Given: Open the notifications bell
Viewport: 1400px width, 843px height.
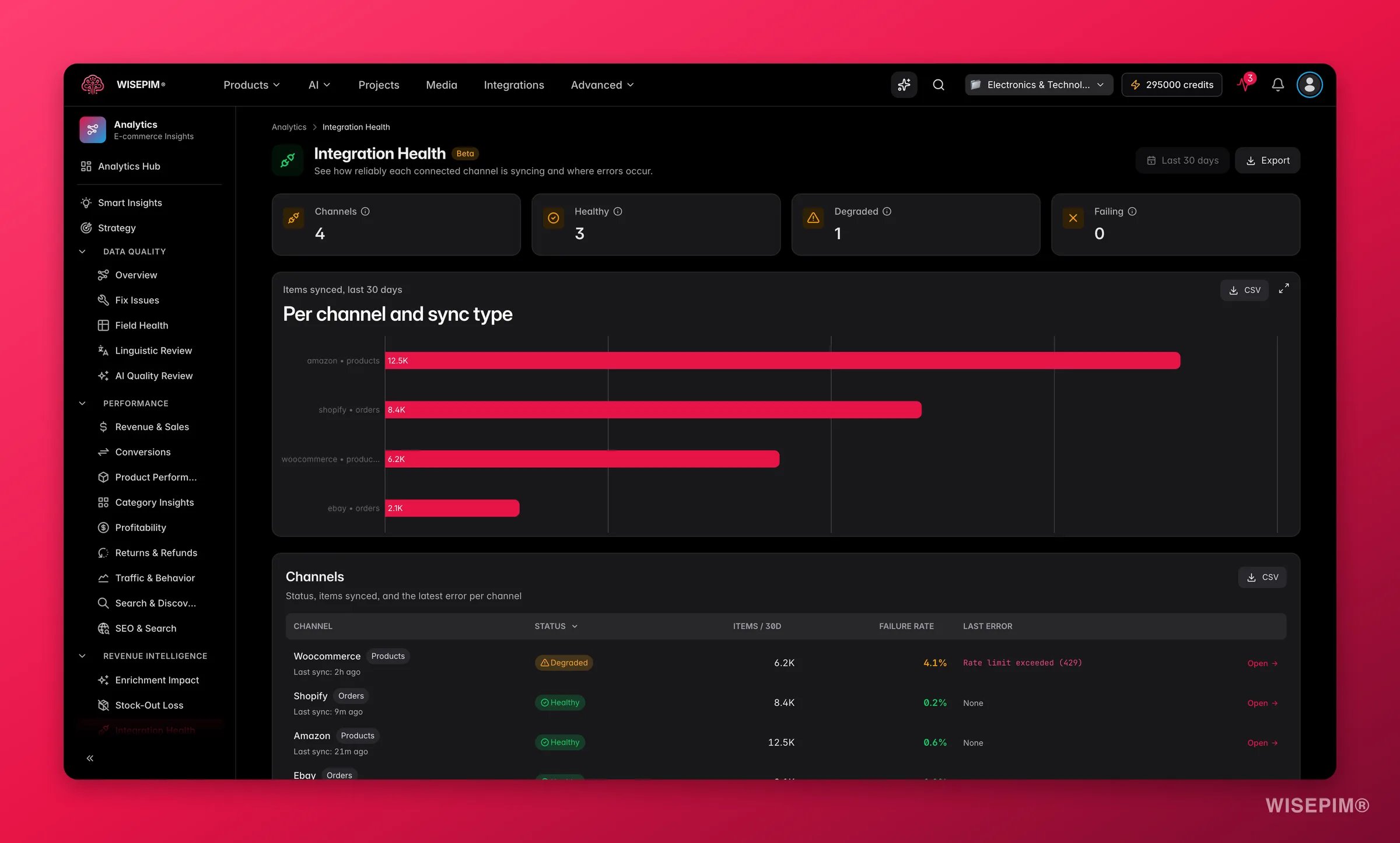Looking at the screenshot, I should coord(1277,85).
